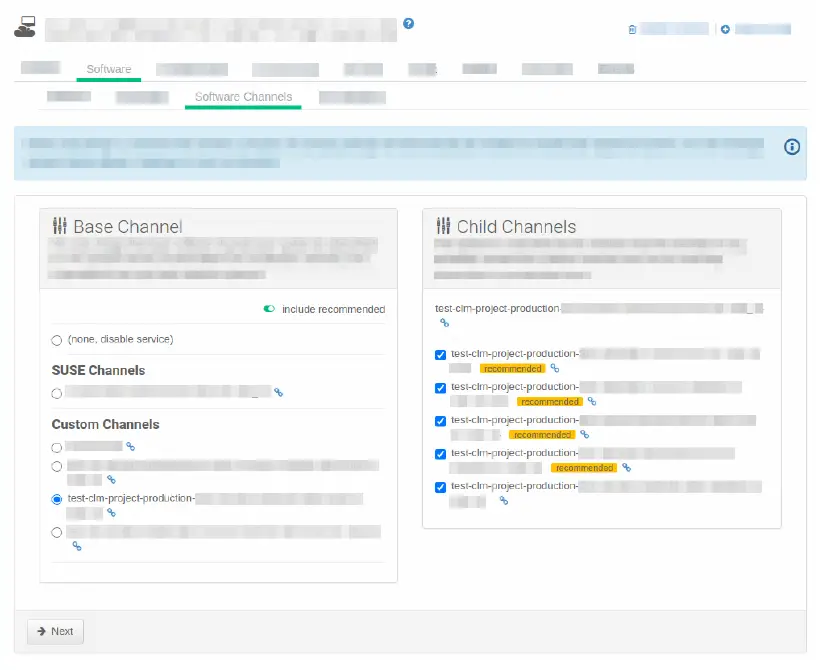Uncheck the last child channel checkbox
The width and height of the screenshot is (832, 670).
[441, 488]
